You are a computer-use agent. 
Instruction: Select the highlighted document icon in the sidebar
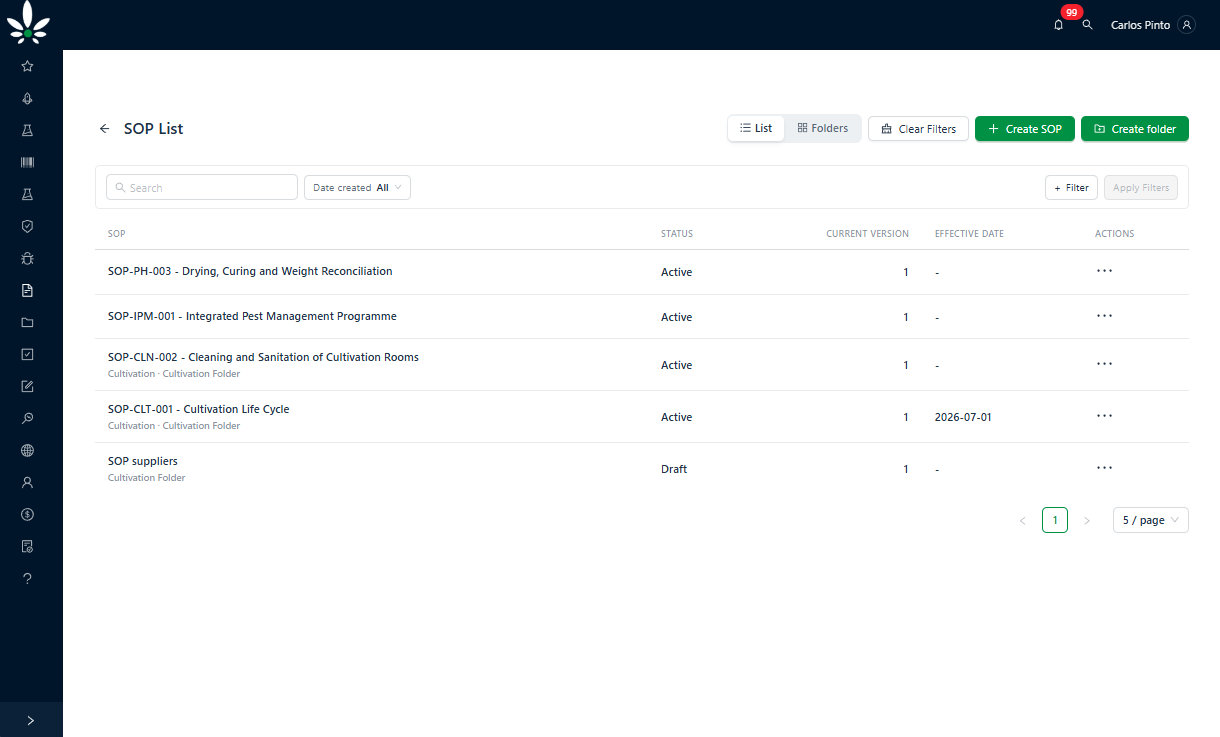(27, 290)
